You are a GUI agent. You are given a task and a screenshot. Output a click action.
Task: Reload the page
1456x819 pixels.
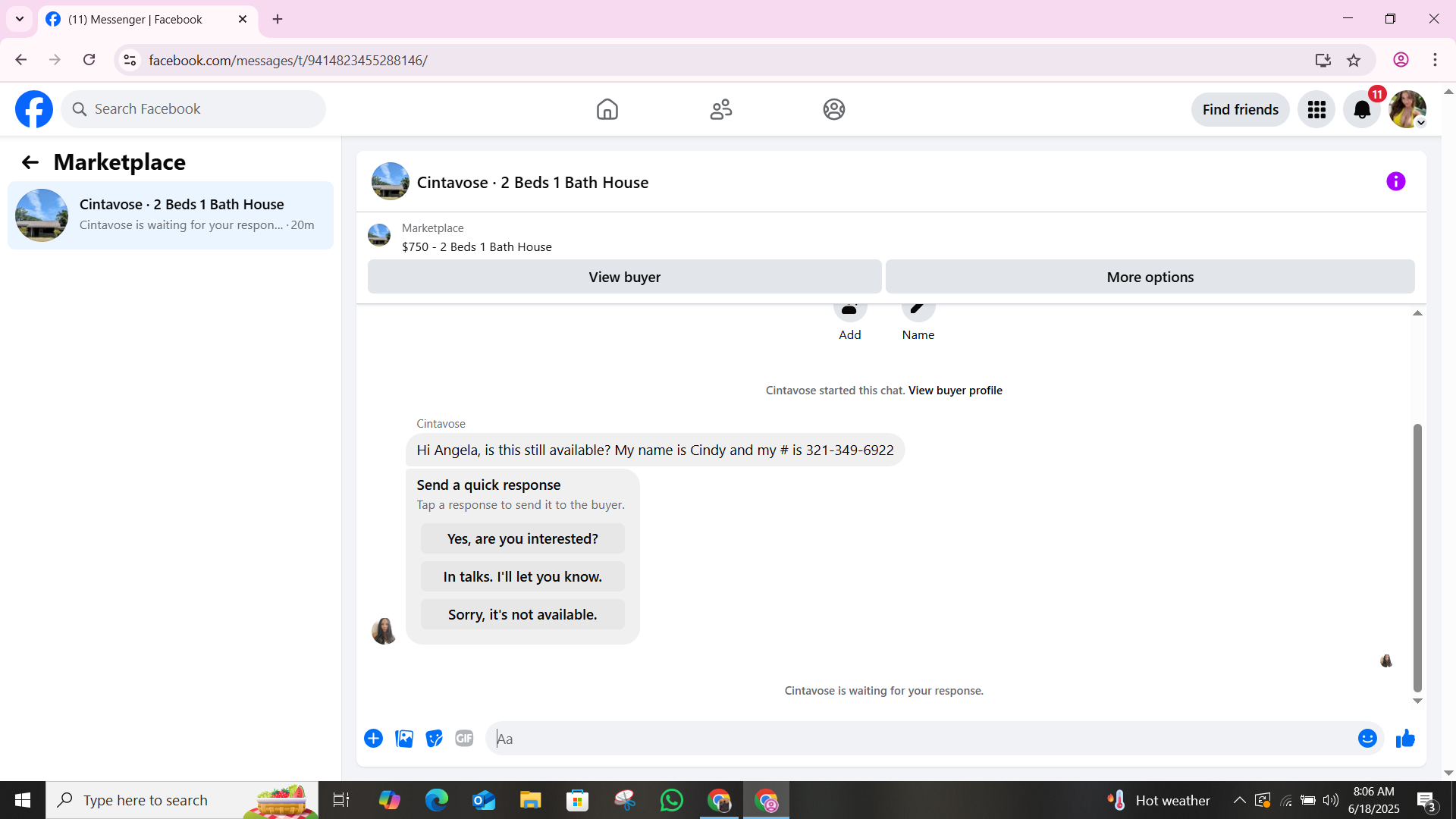click(x=89, y=60)
